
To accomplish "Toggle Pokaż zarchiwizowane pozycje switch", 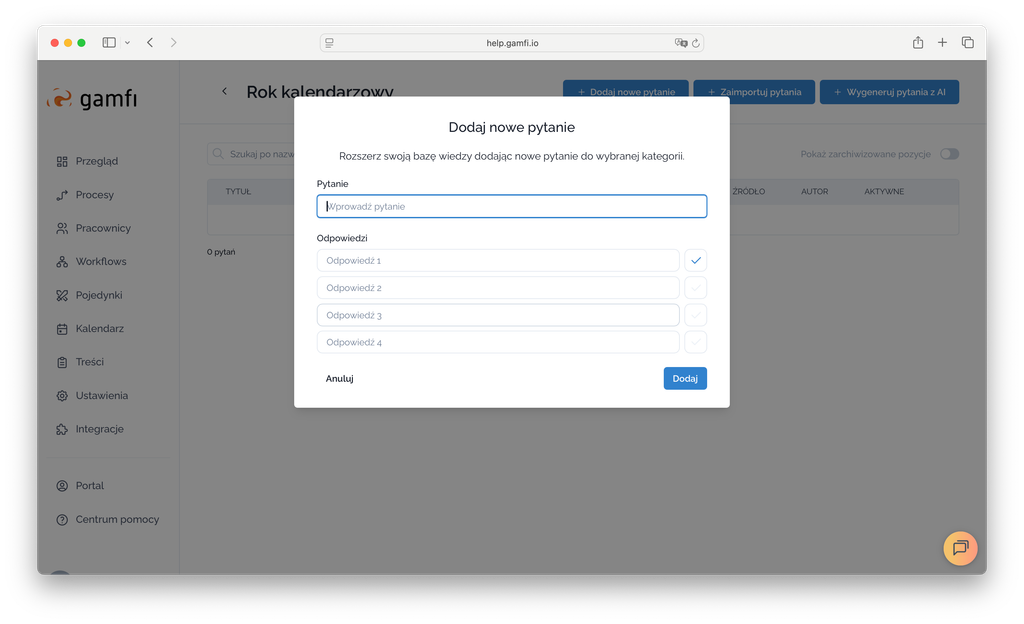I will 948,154.
